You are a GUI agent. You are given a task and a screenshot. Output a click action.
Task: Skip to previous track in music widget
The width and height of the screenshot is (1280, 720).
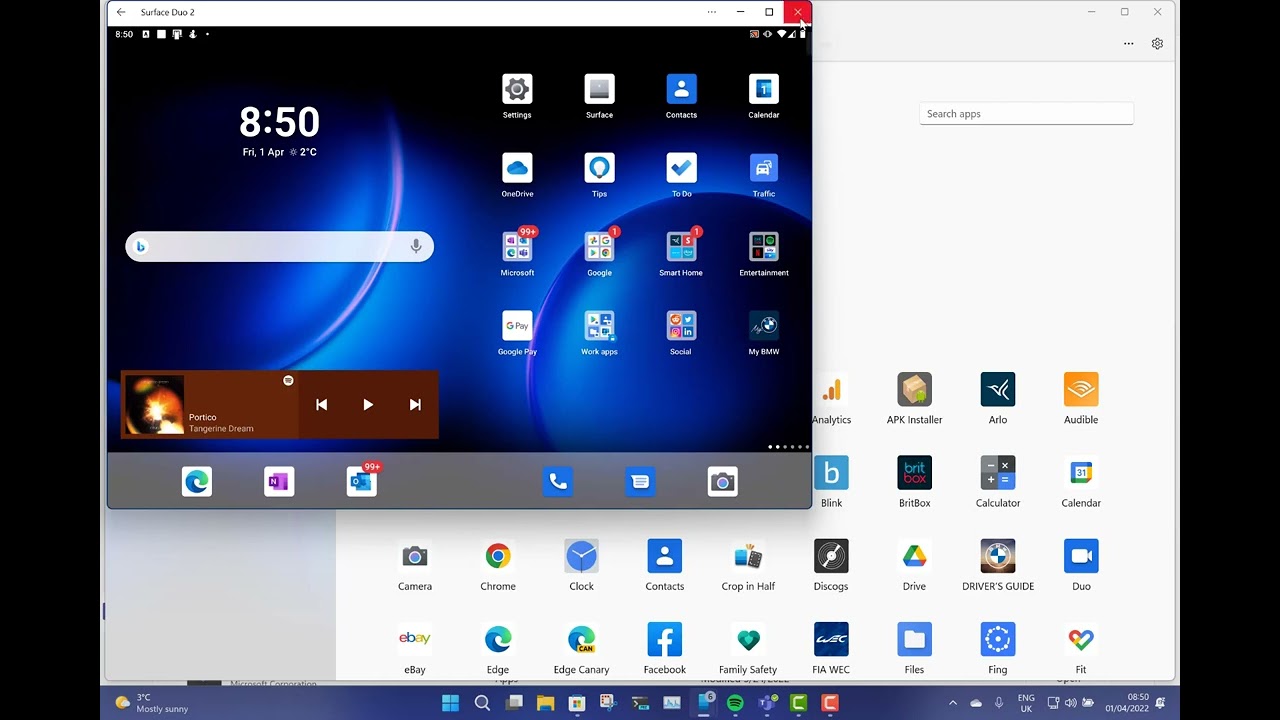pyautogui.click(x=321, y=405)
